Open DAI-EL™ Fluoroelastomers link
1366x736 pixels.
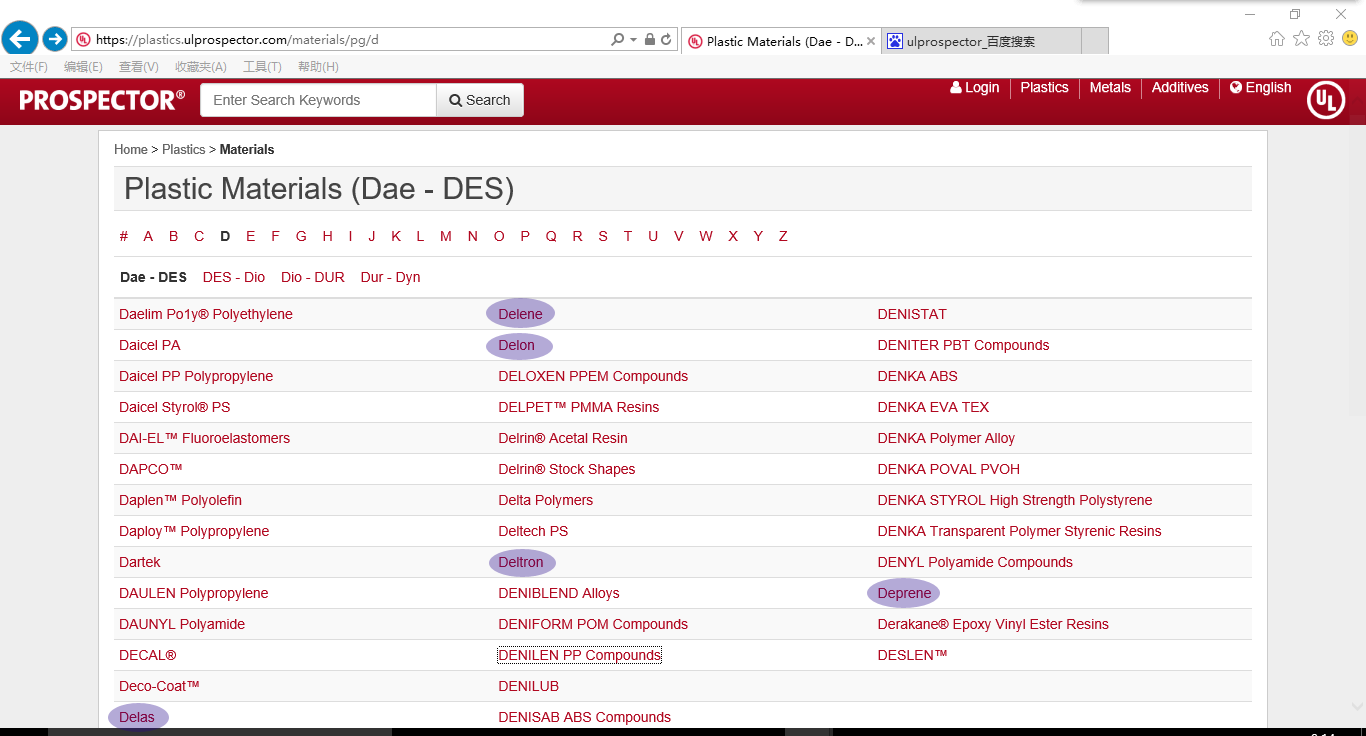[205, 438]
